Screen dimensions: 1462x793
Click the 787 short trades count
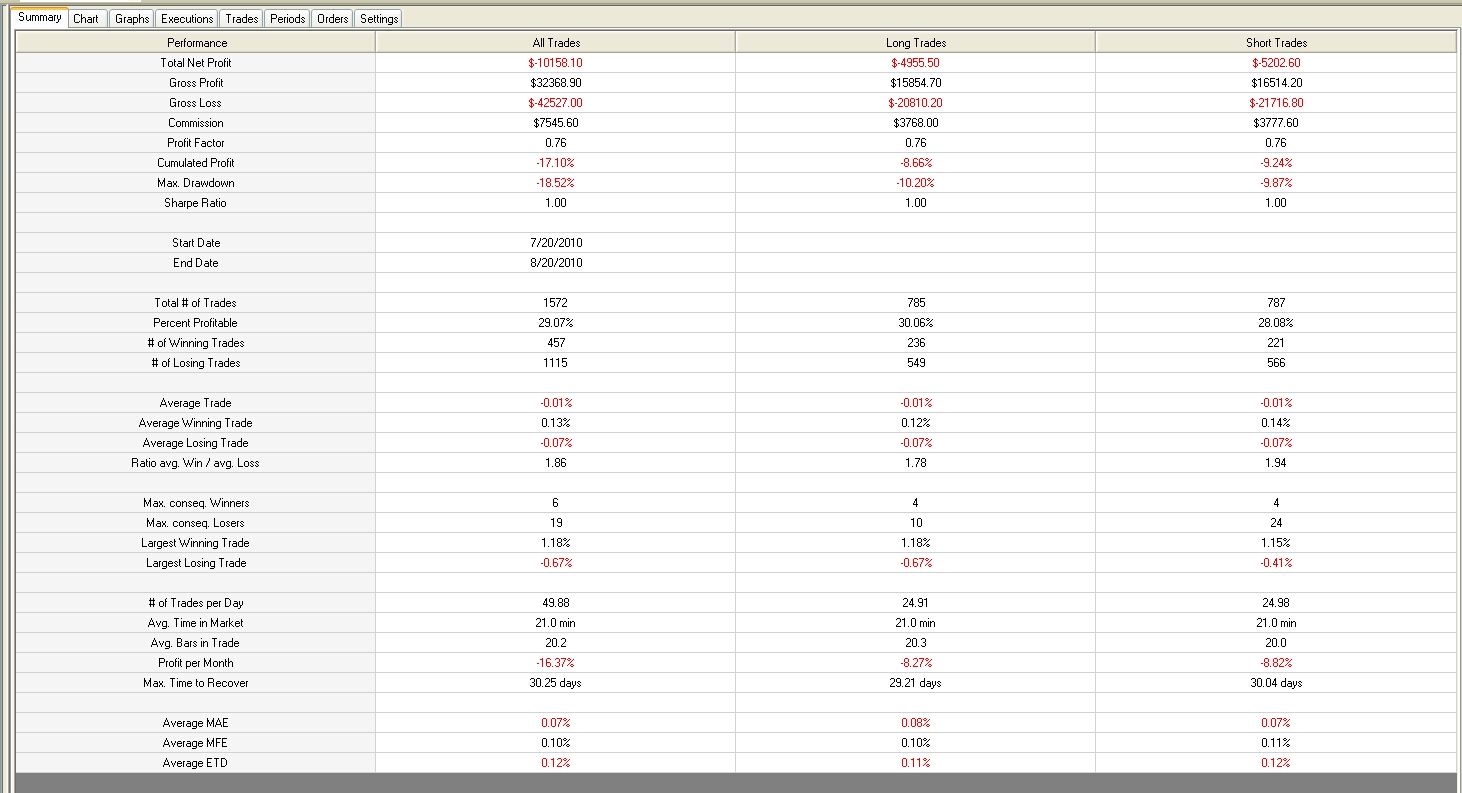[1276, 303]
